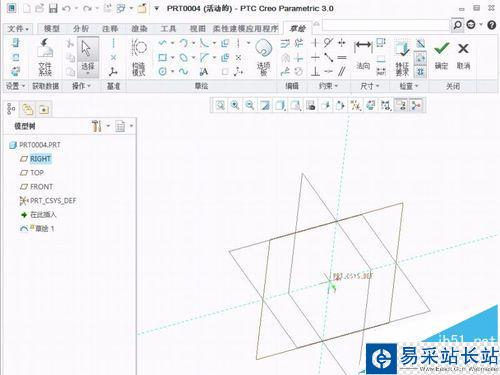The image size is (500, 375).
Task: Expand the 尺寸 group dropdown
Action: [369, 86]
